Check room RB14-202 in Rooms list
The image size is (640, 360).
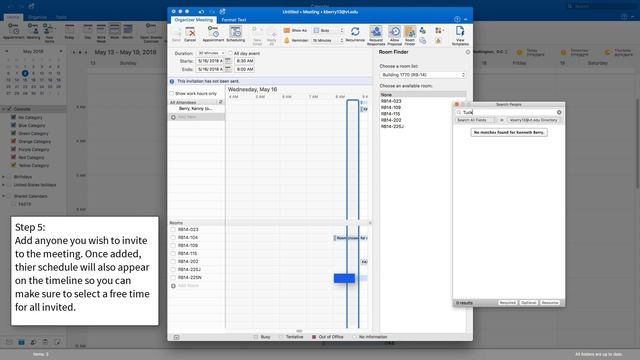pos(173,262)
